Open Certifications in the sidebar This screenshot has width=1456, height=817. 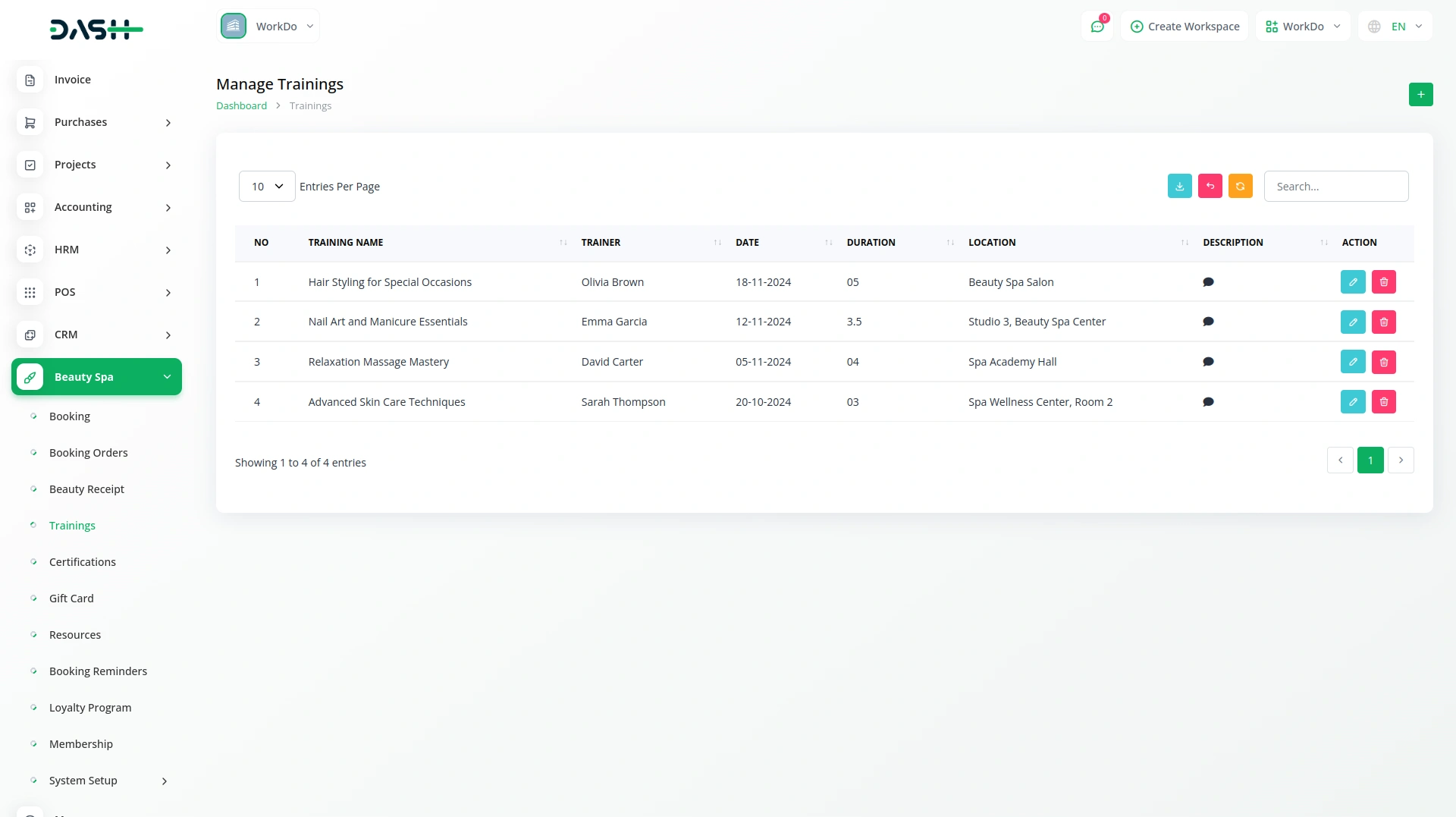click(83, 562)
